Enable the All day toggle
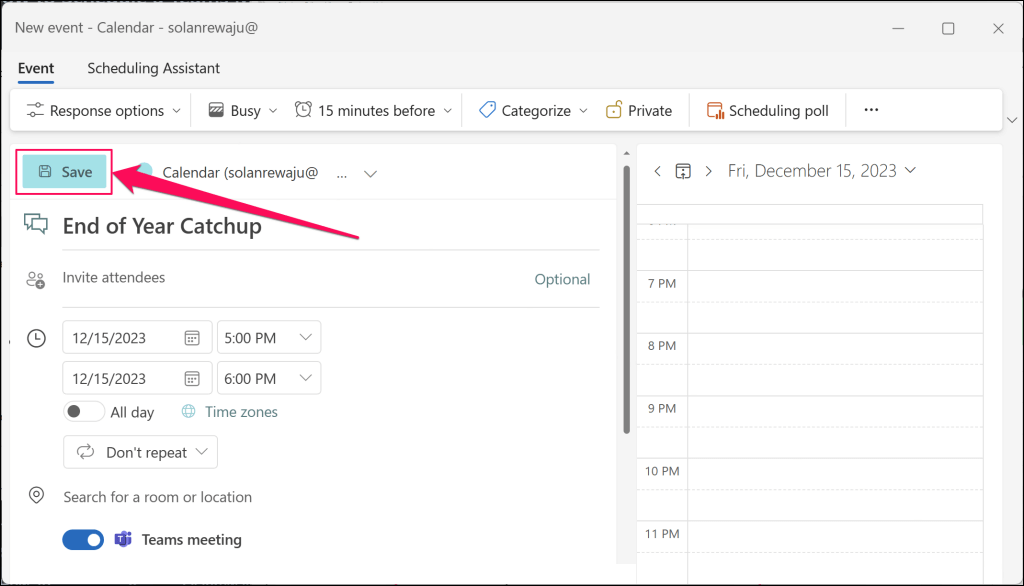 click(84, 411)
